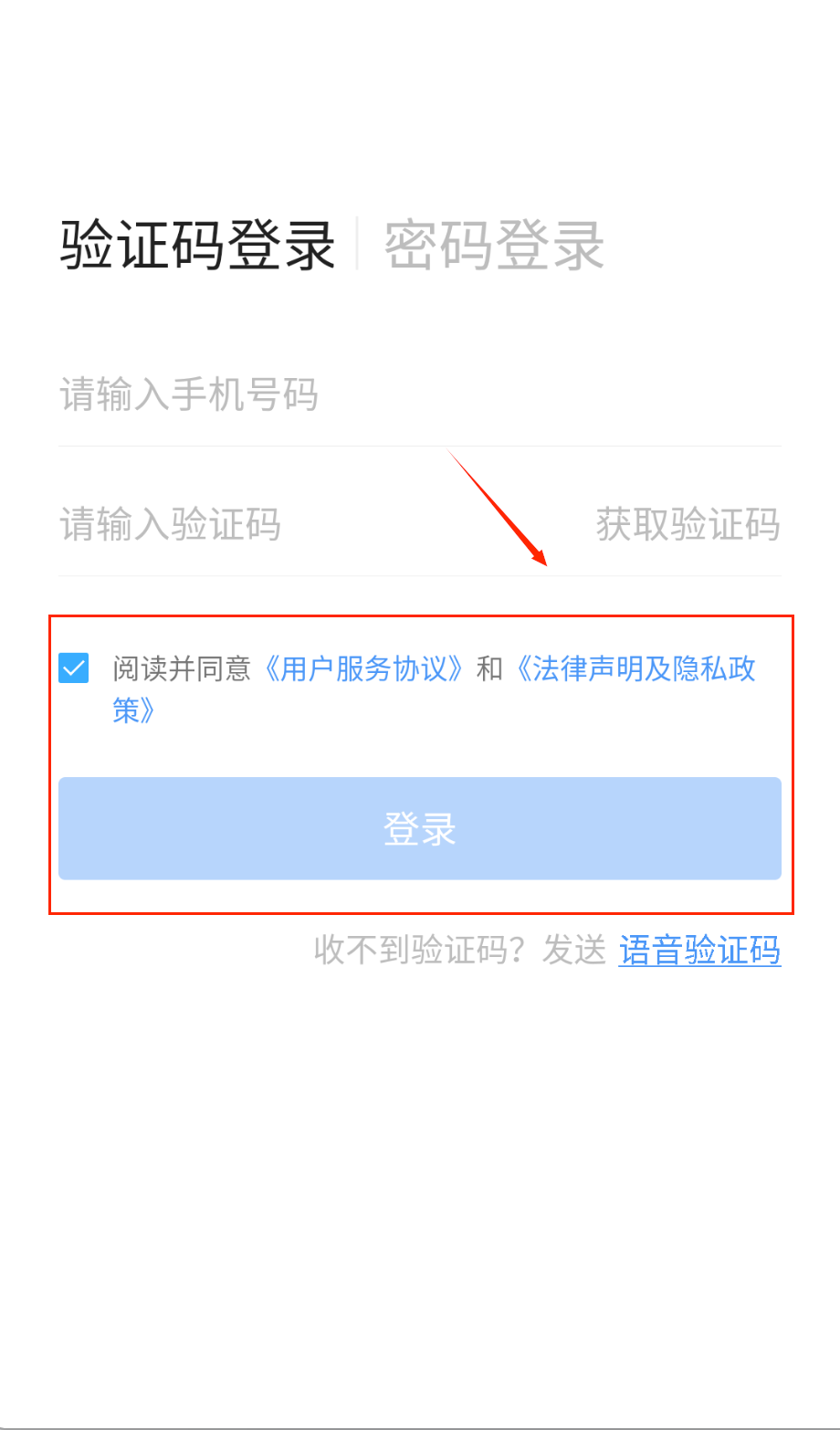Tap the 阅读并同意 agreement label

[x=182, y=668]
